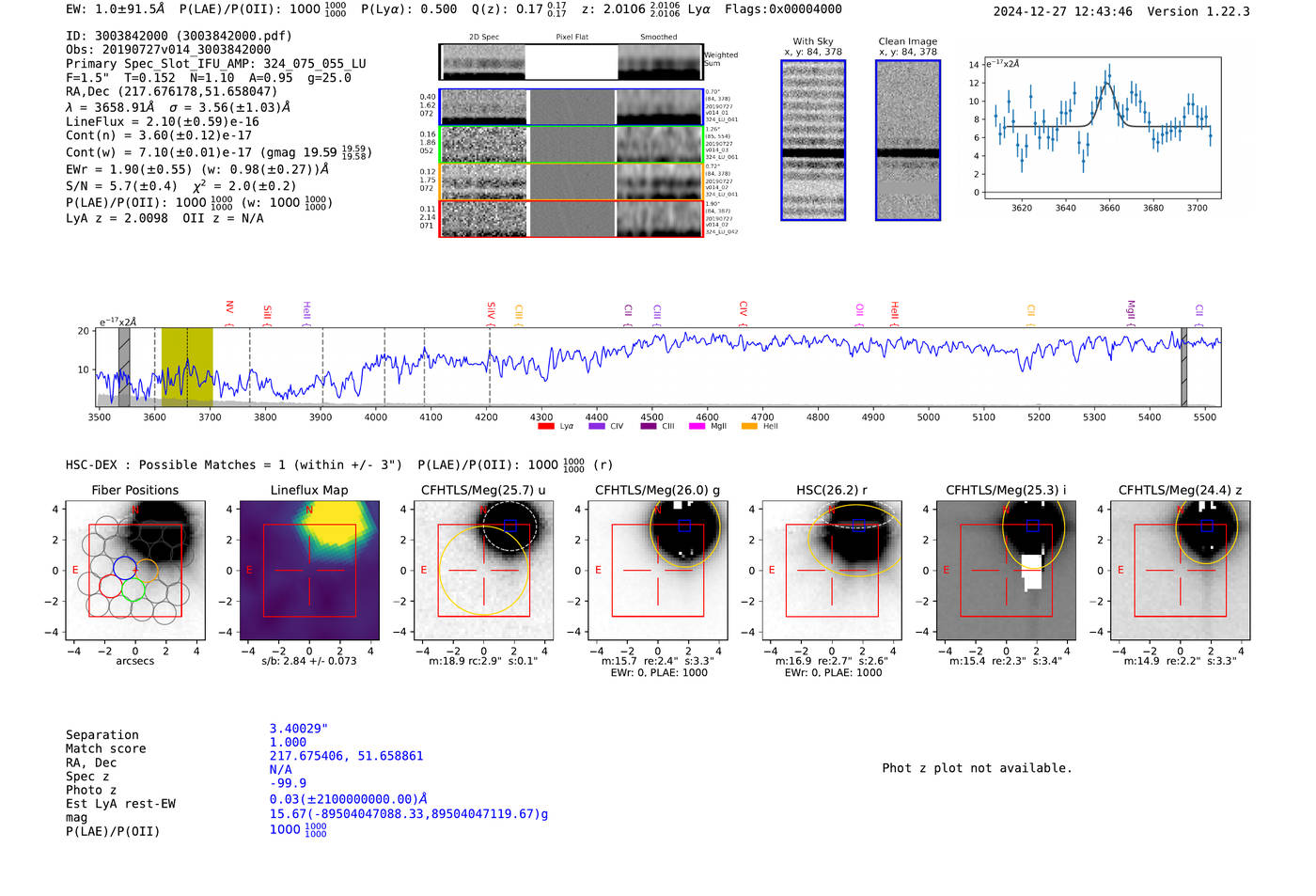This screenshot has height=896, width=1316.
Task: Select the orange-bordered fiber 2D spectrum row
Action: (x=571, y=181)
